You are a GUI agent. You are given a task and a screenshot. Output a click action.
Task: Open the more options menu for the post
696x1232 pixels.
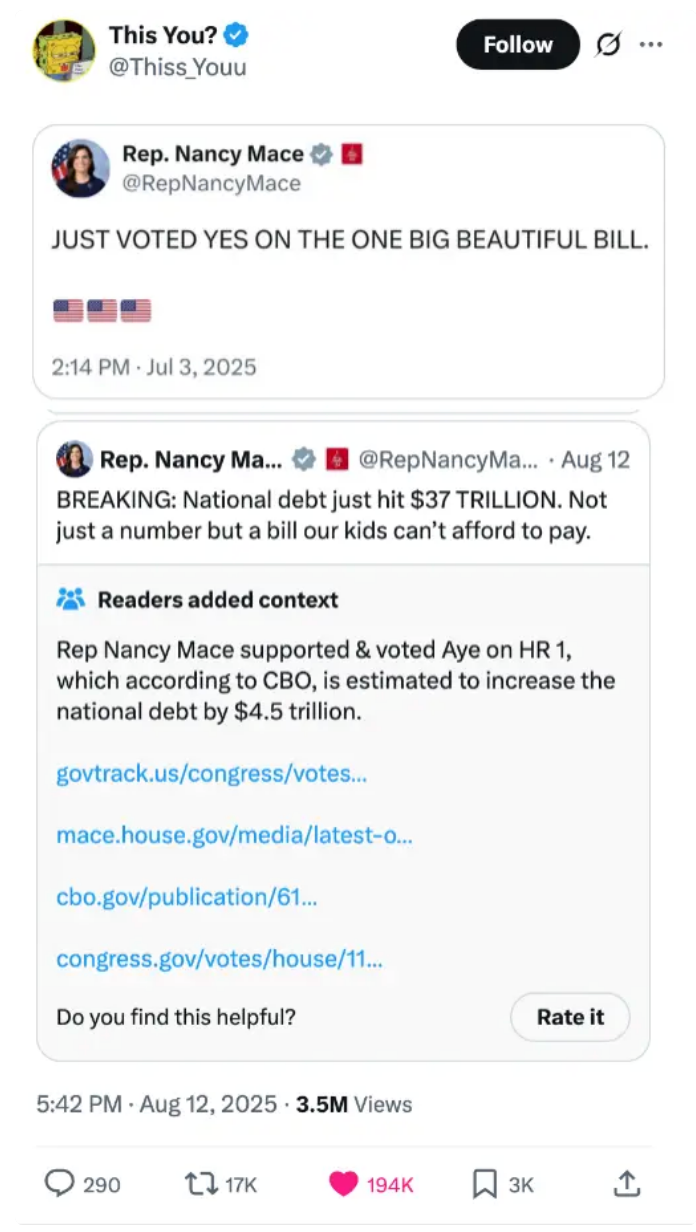651,45
